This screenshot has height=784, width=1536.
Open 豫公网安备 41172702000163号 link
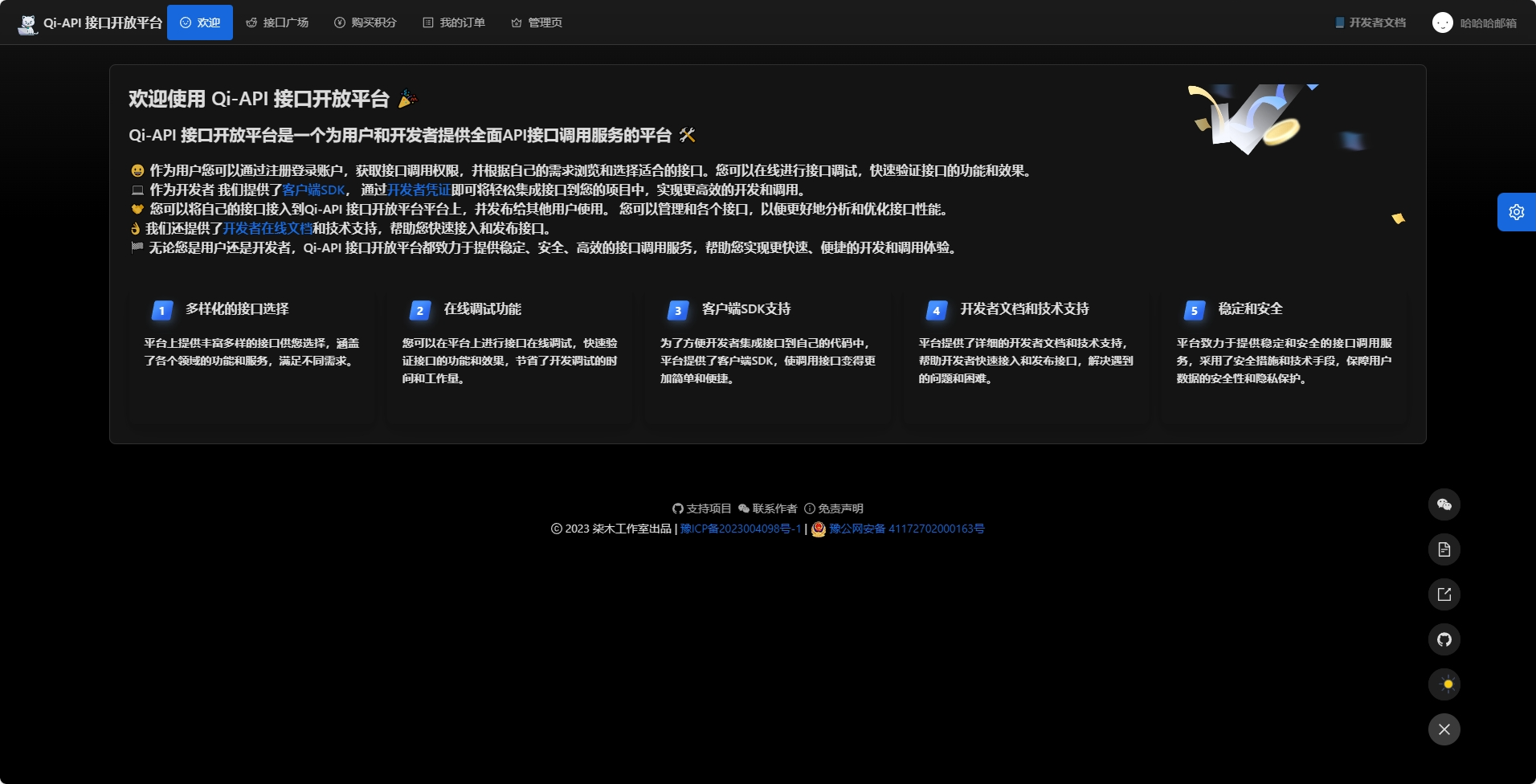907,529
